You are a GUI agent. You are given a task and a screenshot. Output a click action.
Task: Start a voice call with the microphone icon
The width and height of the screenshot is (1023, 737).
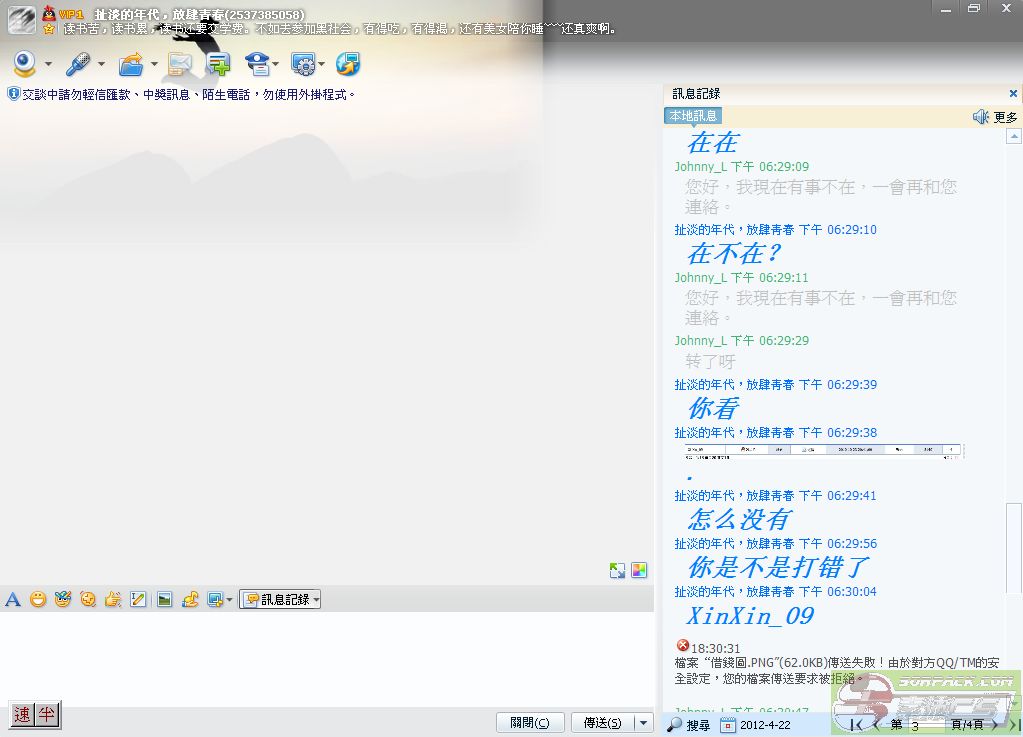(78, 65)
